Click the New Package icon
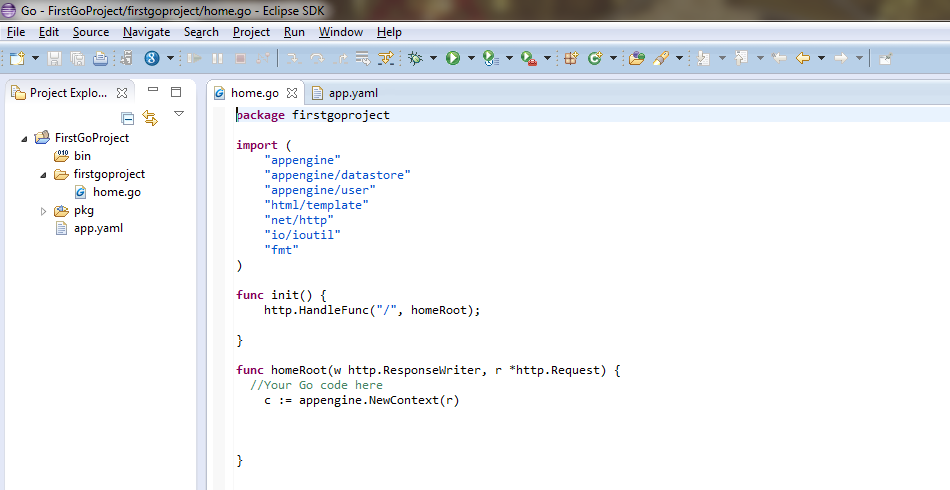This screenshot has height=490, width=950. click(x=571, y=58)
